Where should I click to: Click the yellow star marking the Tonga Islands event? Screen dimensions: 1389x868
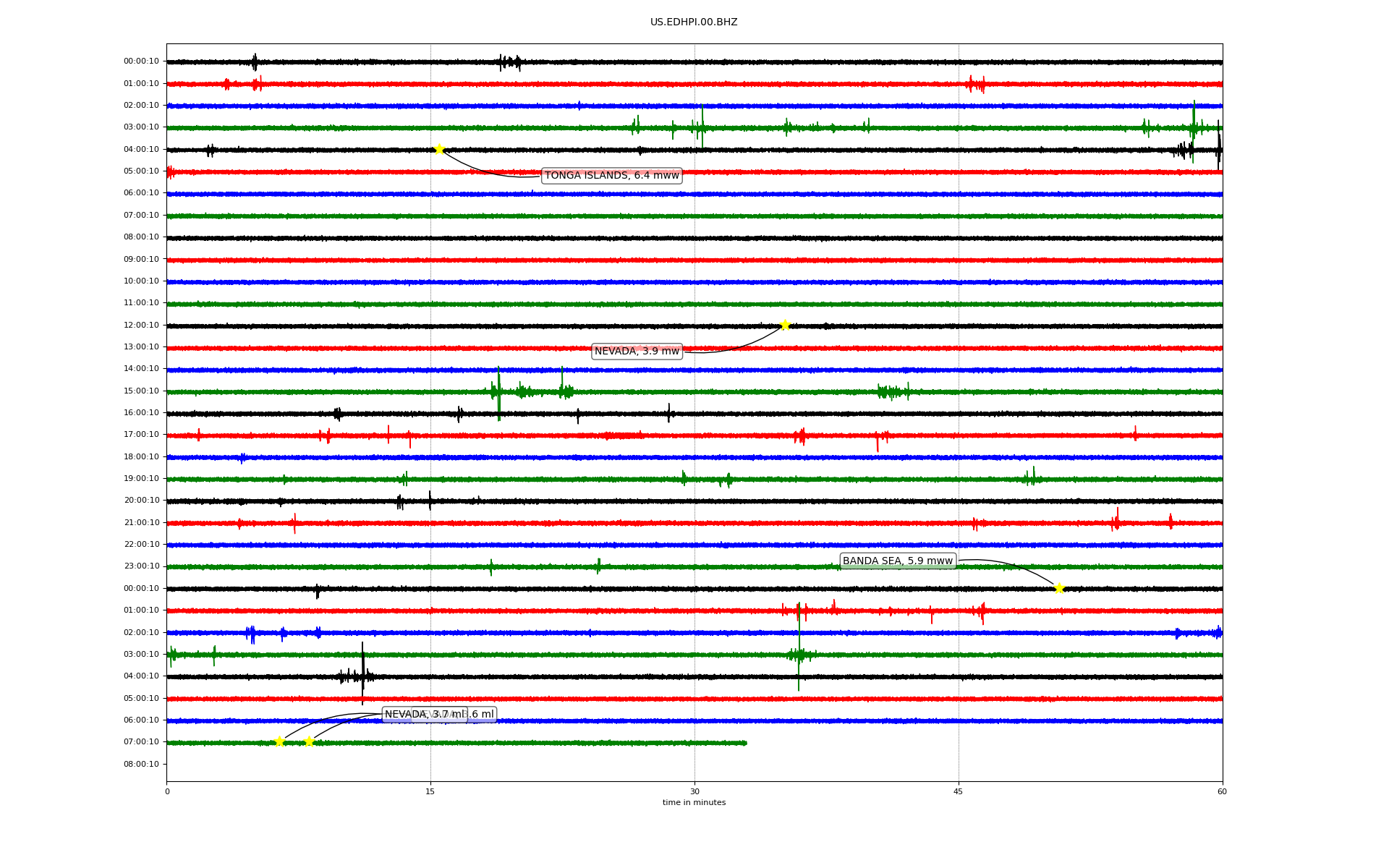tap(439, 149)
